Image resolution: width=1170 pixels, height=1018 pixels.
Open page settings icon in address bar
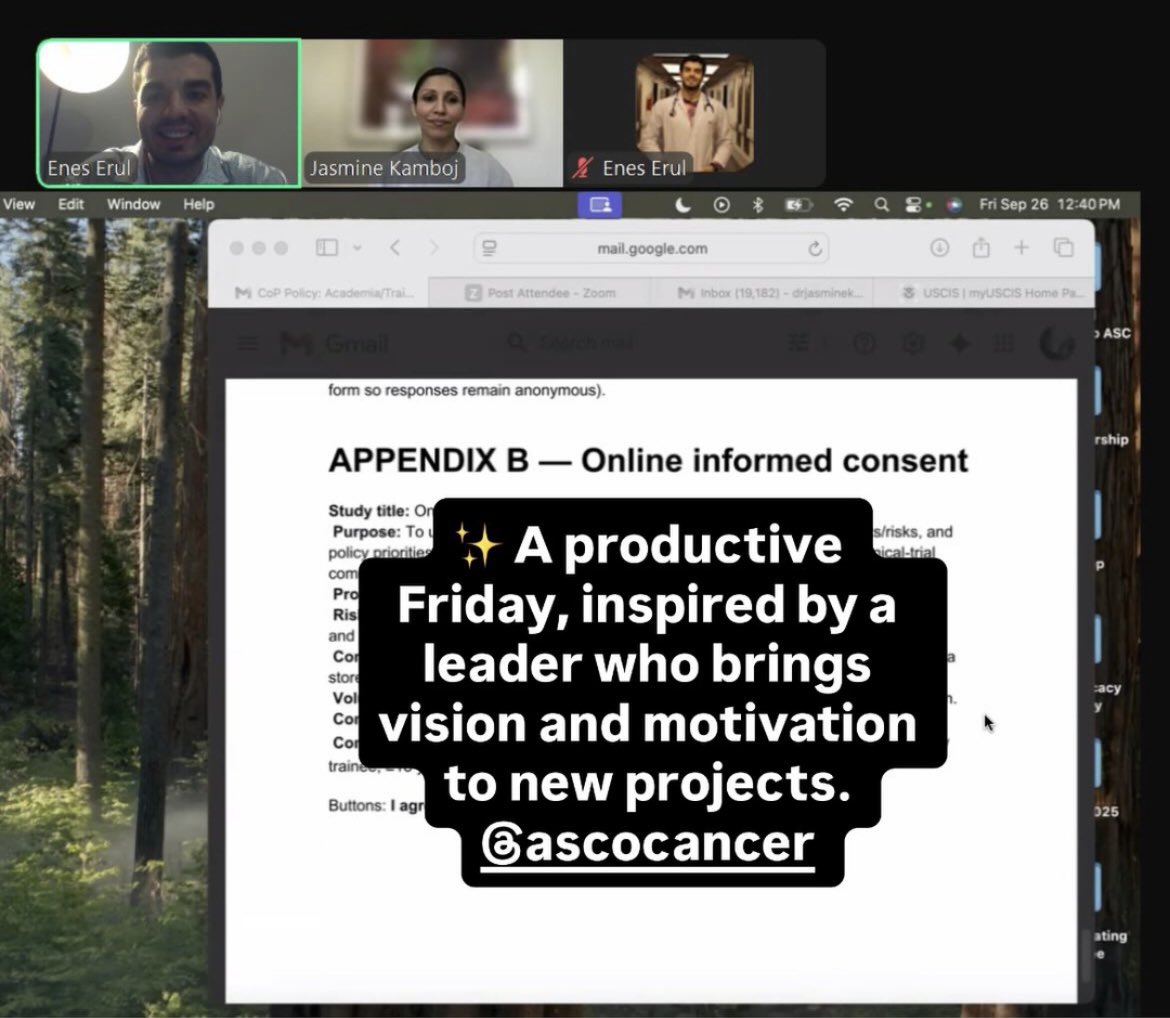click(489, 249)
